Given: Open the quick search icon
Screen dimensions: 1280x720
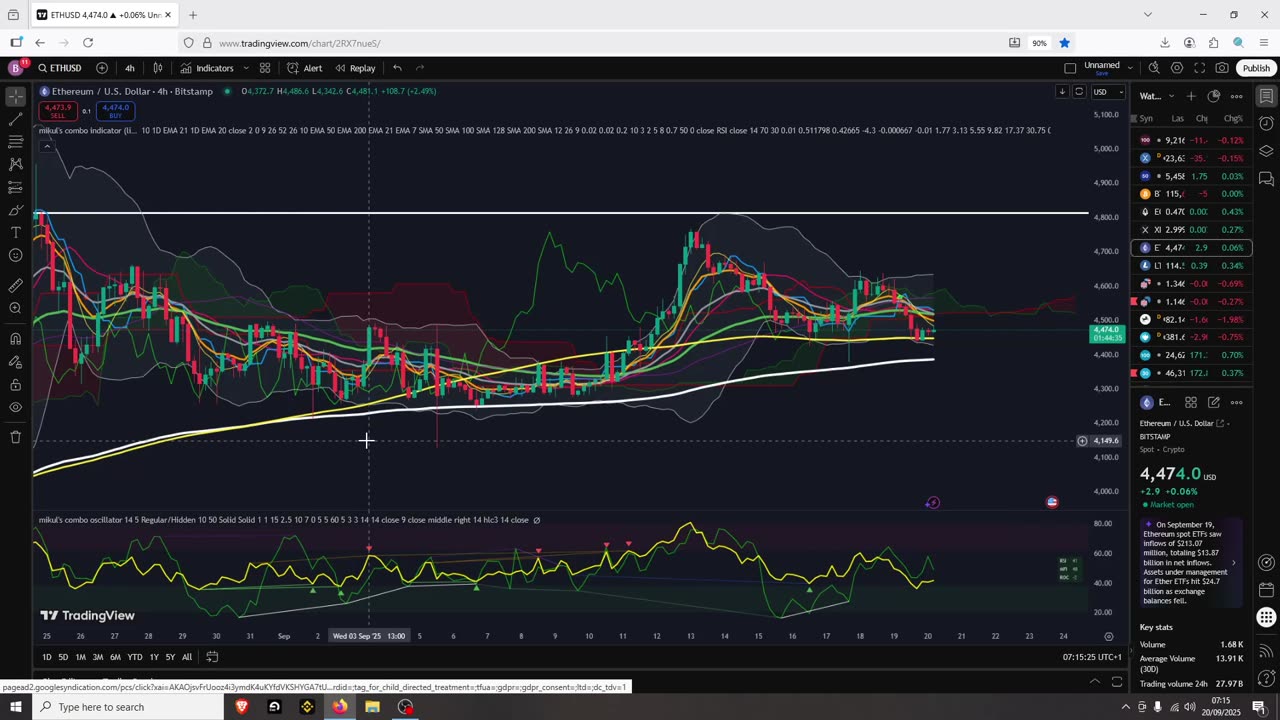Looking at the screenshot, I should pyautogui.click(x=1154, y=68).
